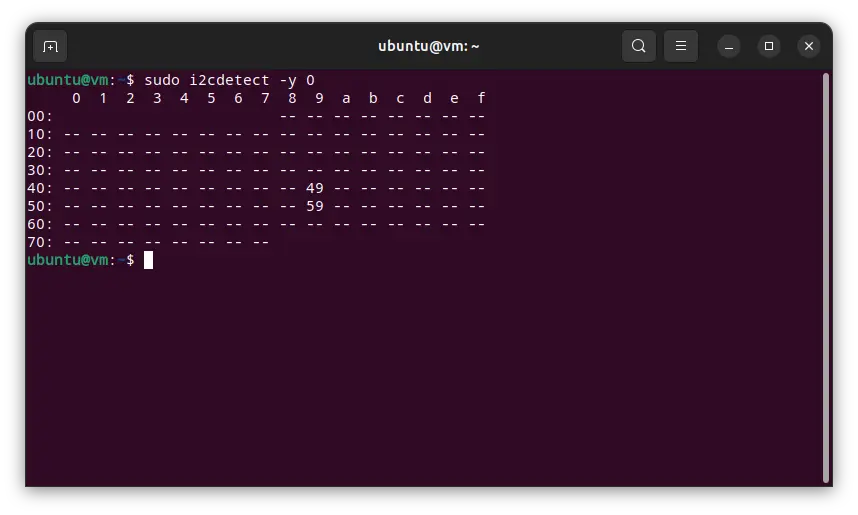
Task: Click the sudo word in command line
Action: tap(161, 80)
